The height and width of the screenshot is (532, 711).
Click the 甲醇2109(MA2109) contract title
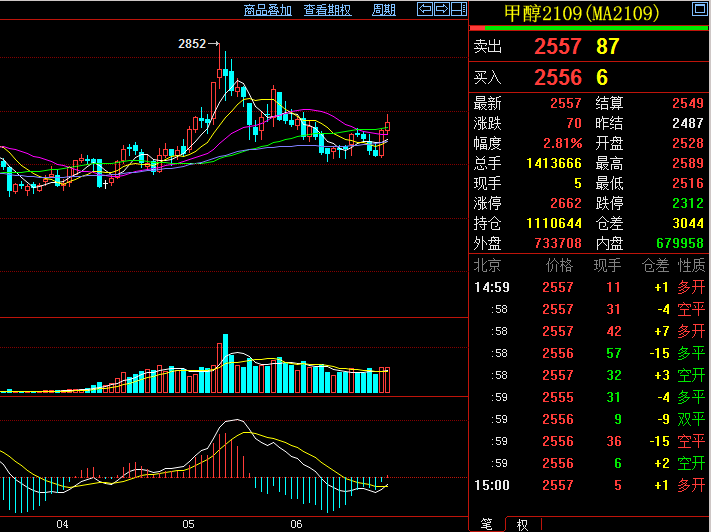[581, 13]
